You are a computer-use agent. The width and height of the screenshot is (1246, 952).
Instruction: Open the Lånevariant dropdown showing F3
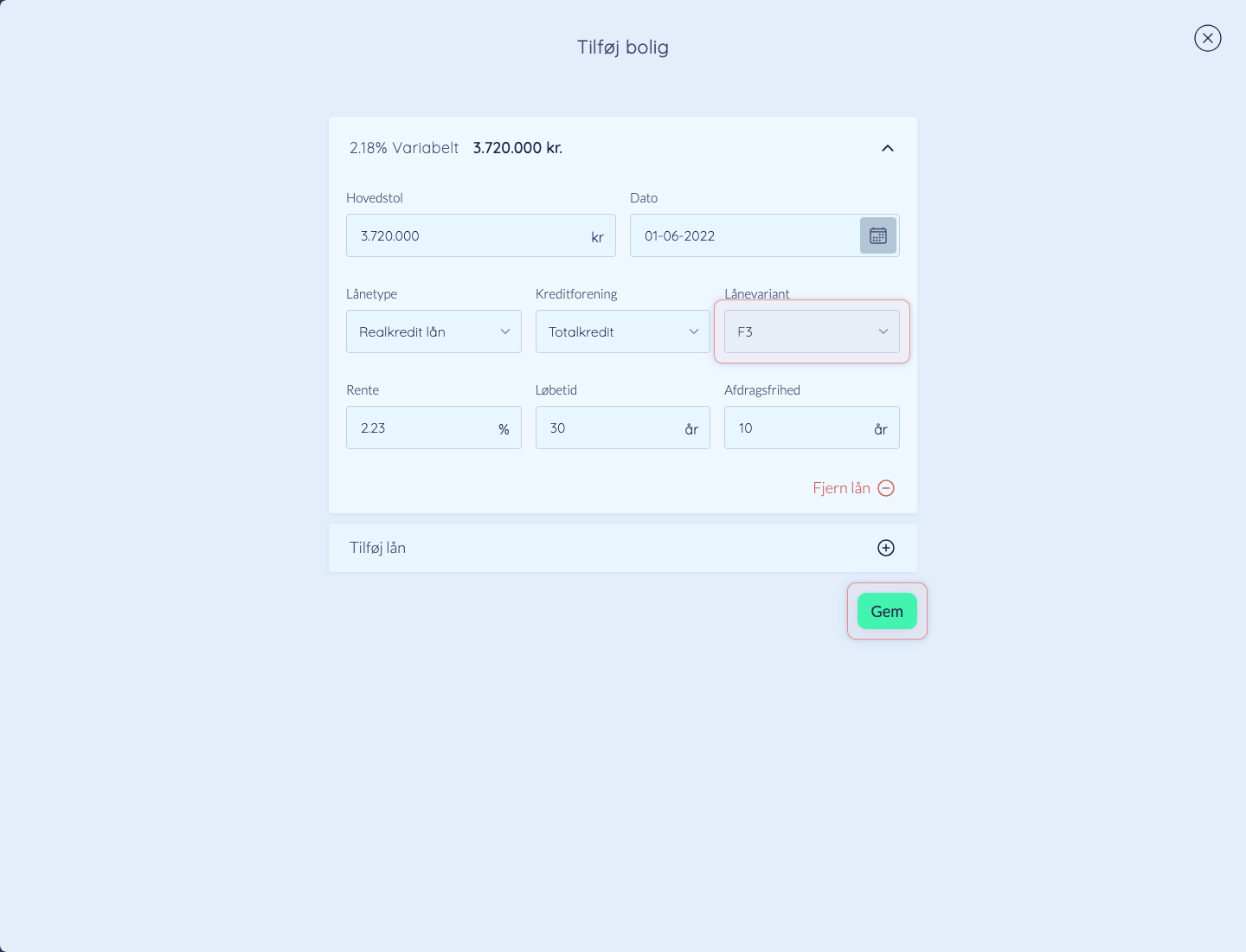[812, 331]
